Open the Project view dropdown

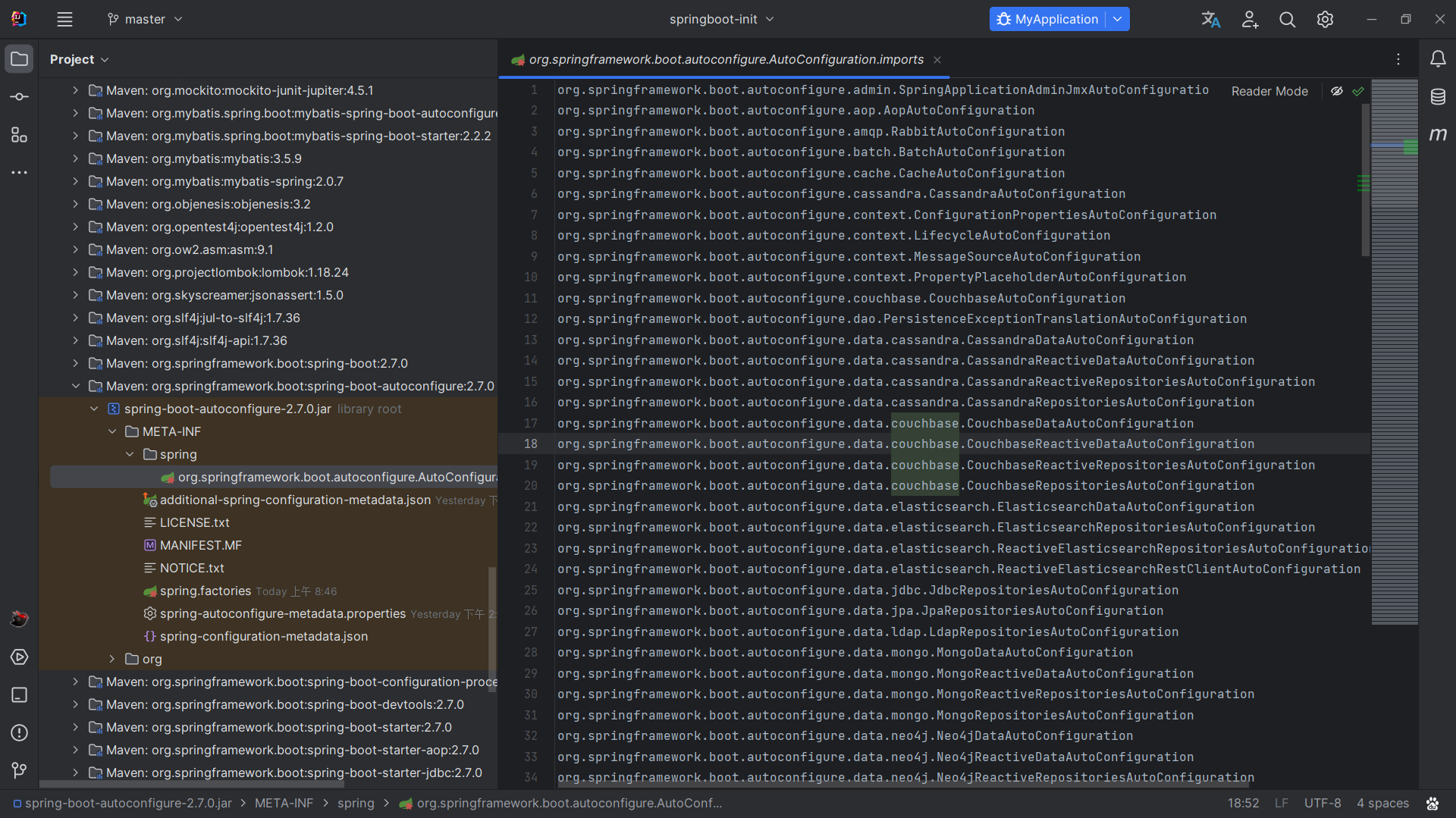coord(80,59)
